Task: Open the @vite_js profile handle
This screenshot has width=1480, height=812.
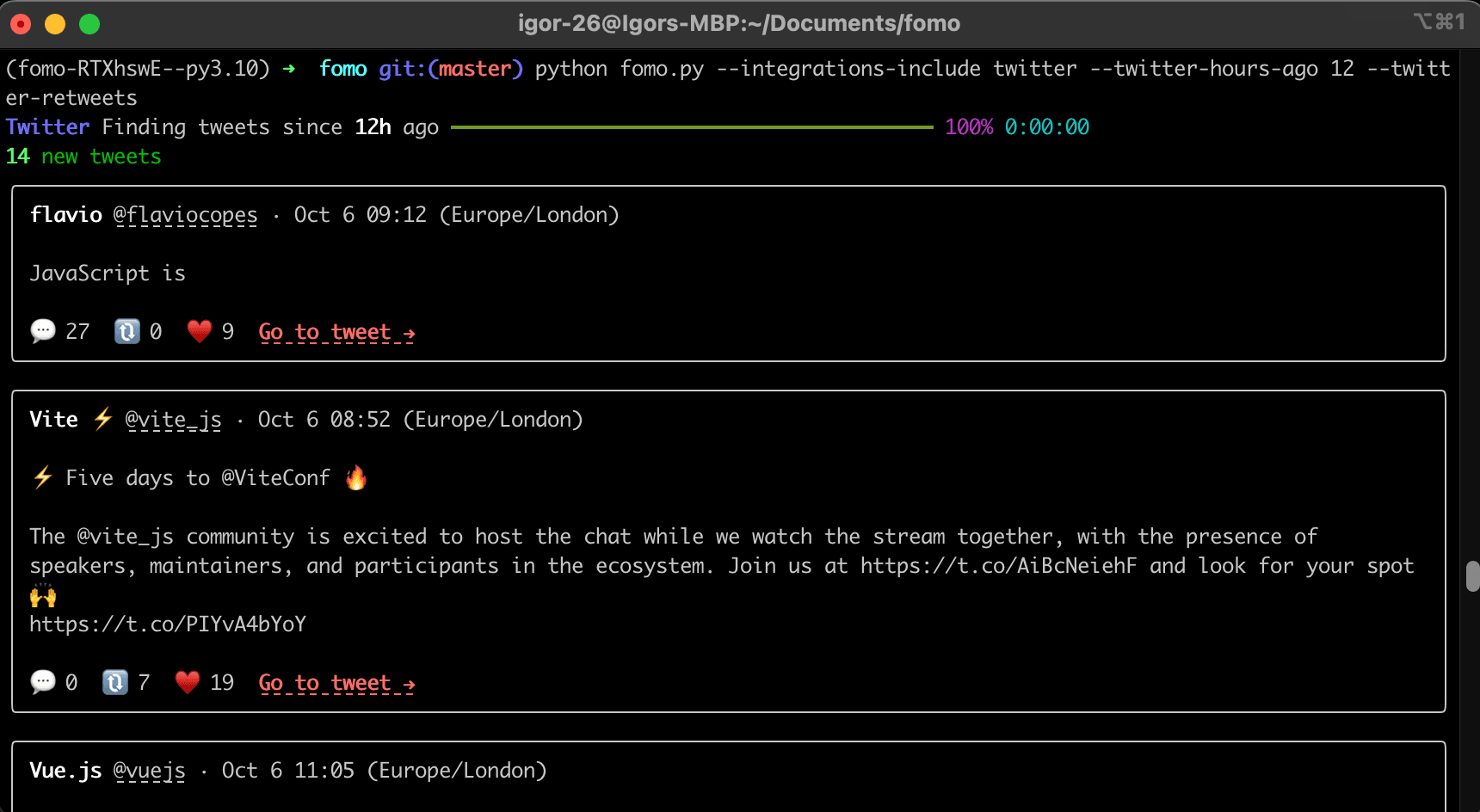Action: click(x=174, y=420)
